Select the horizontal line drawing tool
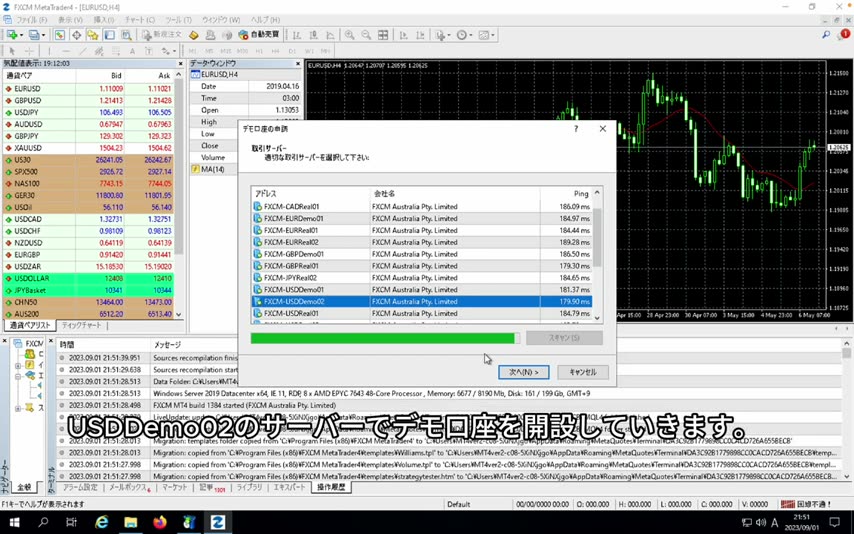This screenshot has height=534, width=854. (66, 51)
